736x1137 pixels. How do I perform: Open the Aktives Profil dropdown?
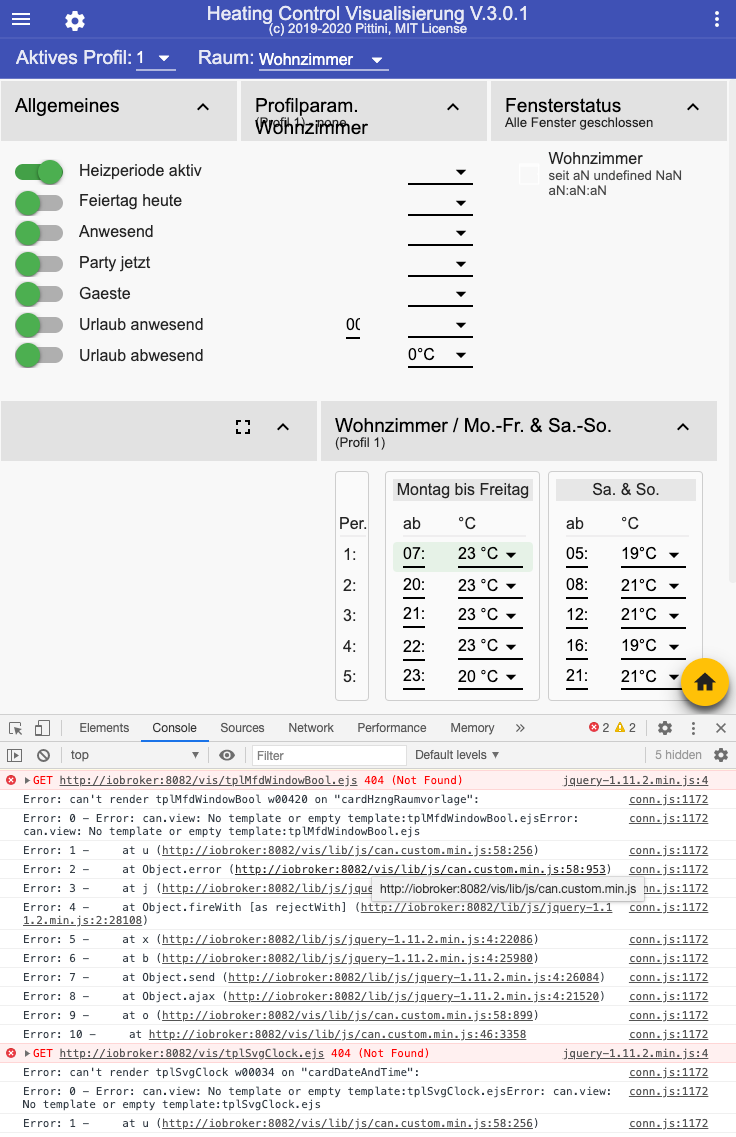[156, 59]
